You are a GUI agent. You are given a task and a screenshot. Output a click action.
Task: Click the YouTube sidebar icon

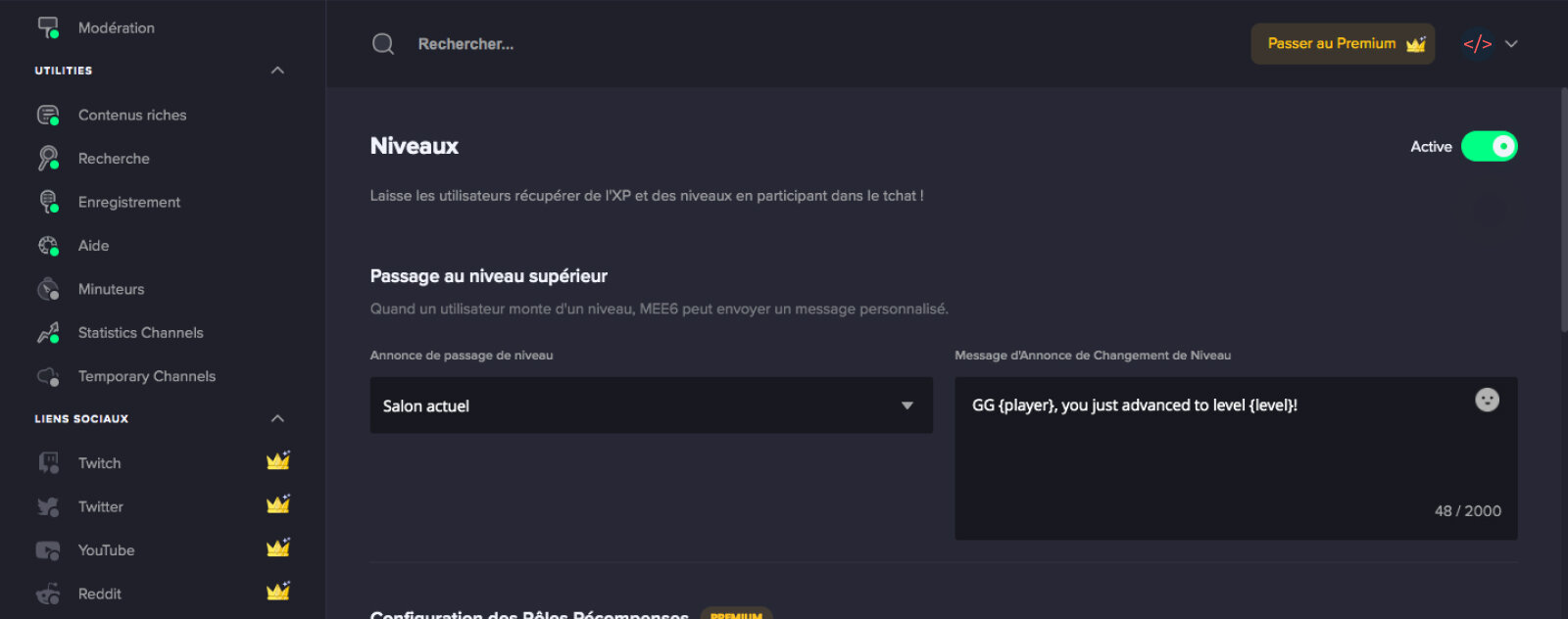(48, 549)
